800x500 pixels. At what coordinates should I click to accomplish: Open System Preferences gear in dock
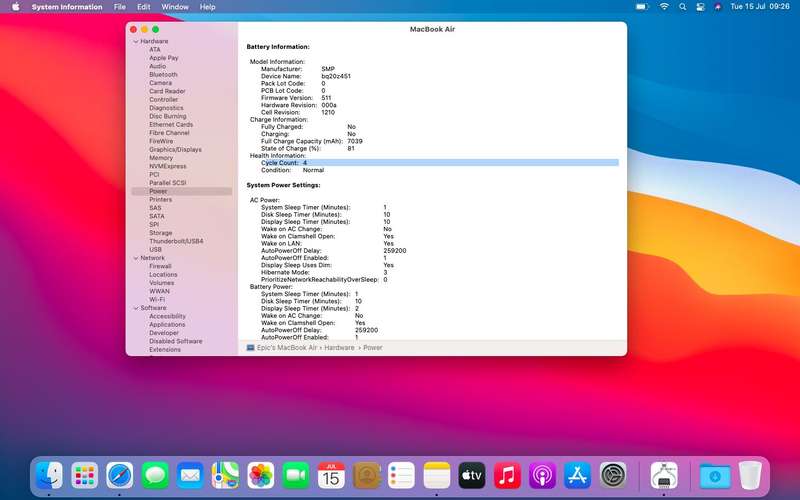pyautogui.click(x=613, y=476)
